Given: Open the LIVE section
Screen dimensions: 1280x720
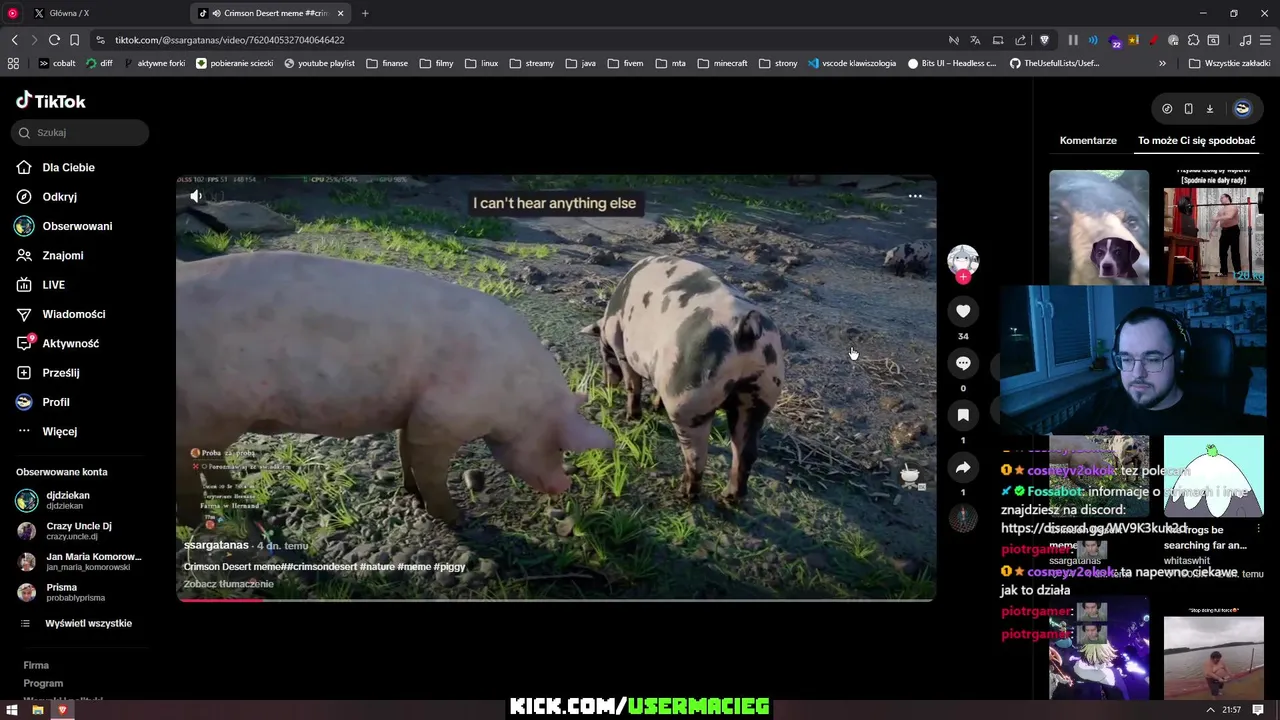Looking at the screenshot, I should (54, 285).
